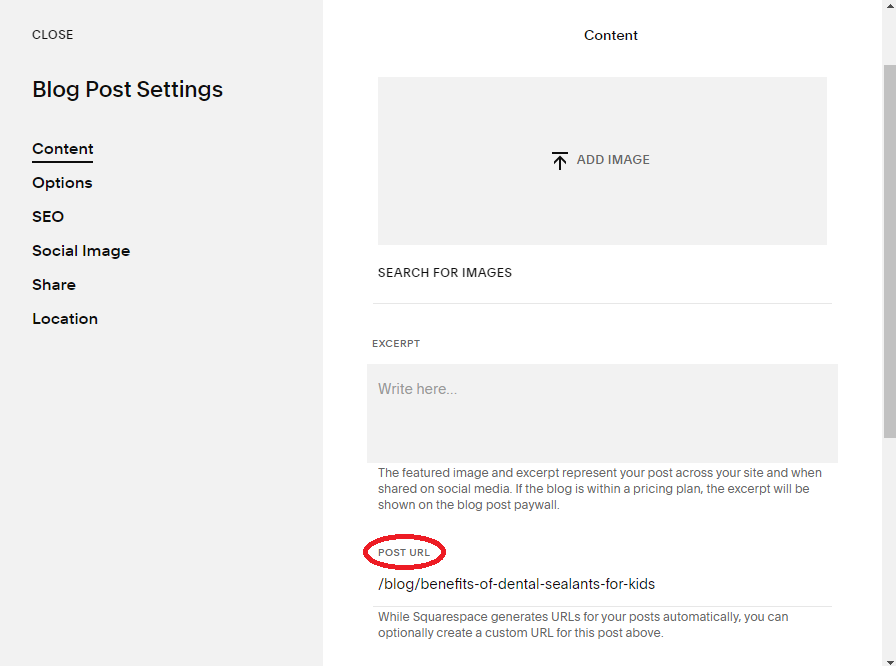Edit the Post URL field

[x=602, y=584]
